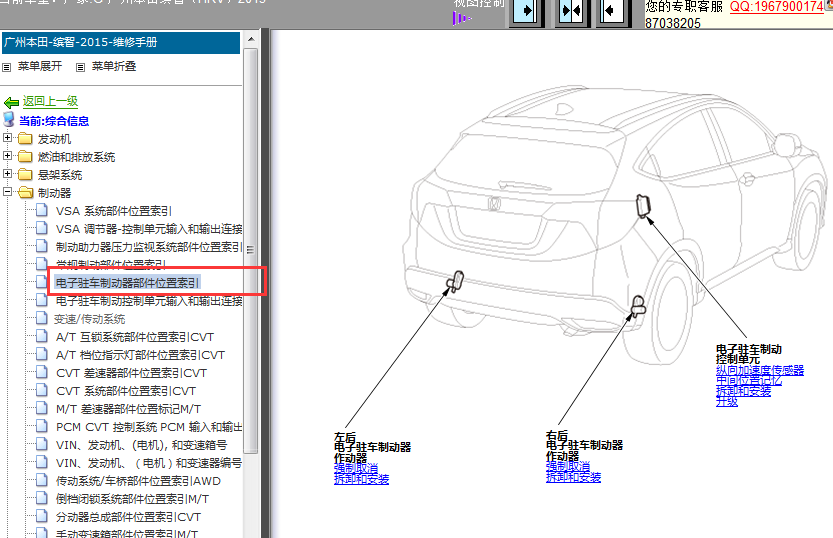Click the right-arrow view control button
The height and width of the screenshot is (538, 833).
point(526,12)
